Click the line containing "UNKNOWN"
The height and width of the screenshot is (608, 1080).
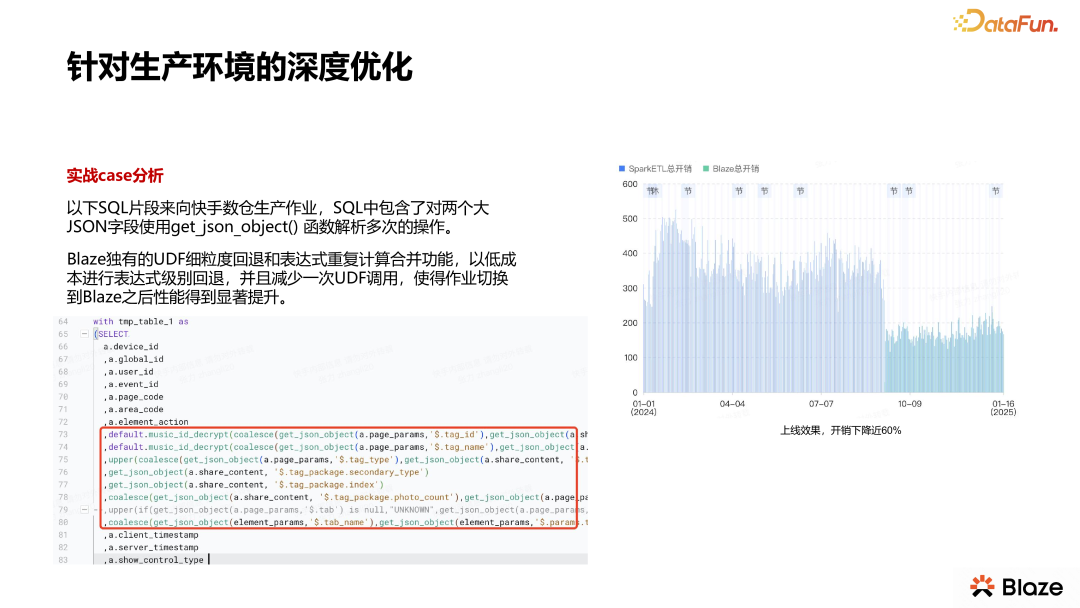[x=345, y=510]
